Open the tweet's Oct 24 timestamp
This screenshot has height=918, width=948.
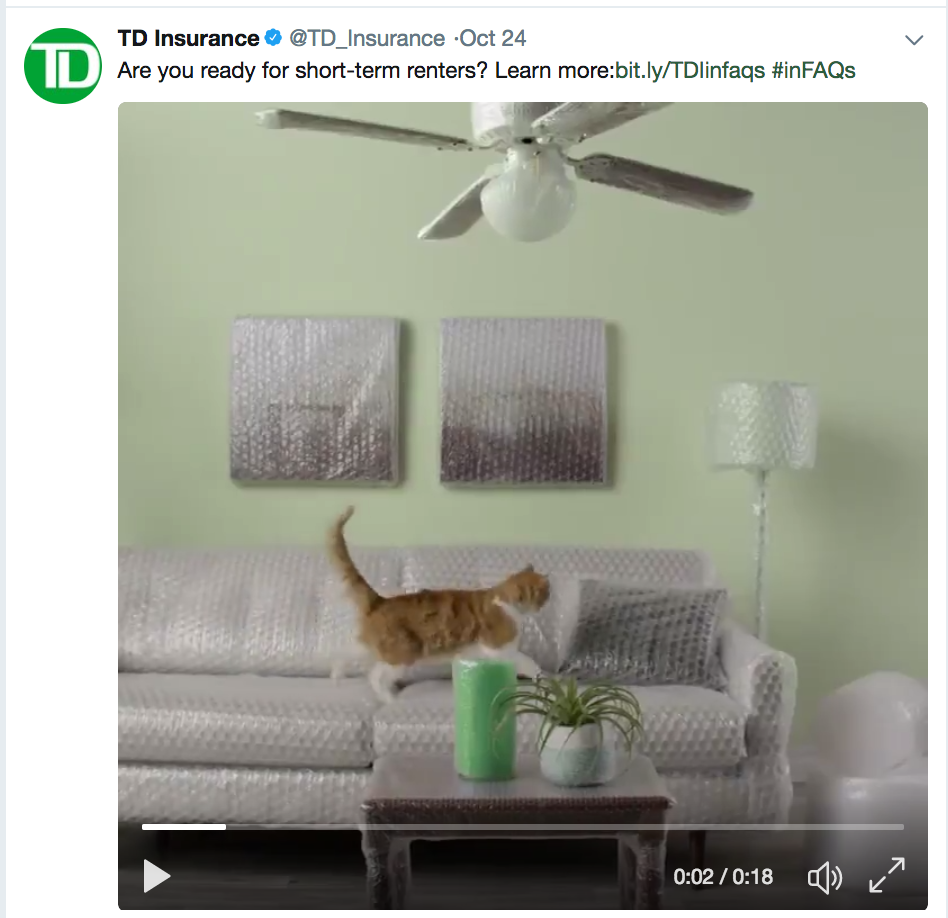[x=493, y=39]
